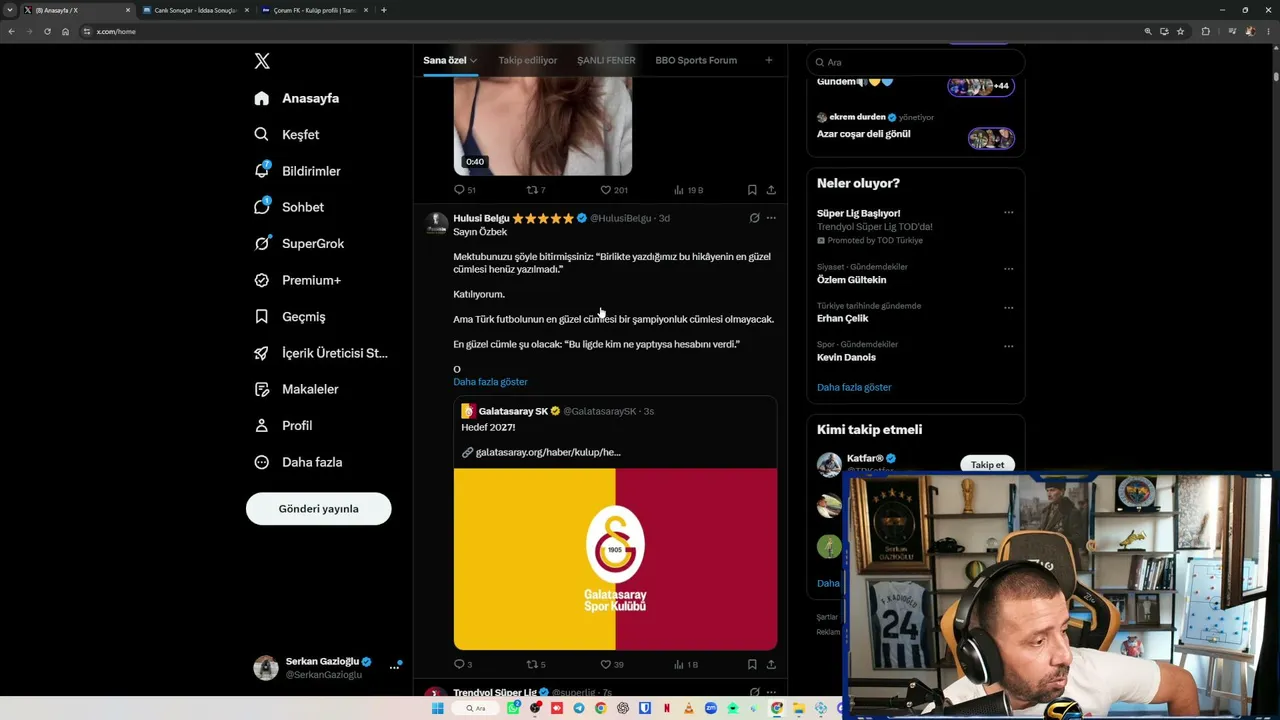This screenshot has width=1280, height=720.
Task: Open more options on Hulusi Belgu post
Action: [771, 218]
